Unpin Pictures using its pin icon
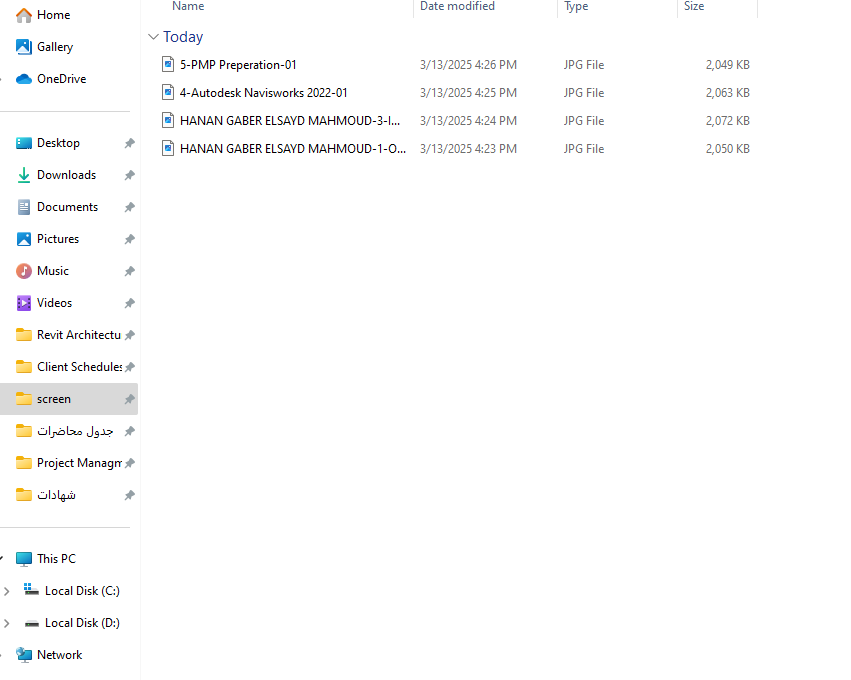The width and height of the screenshot is (851, 680). click(x=129, y=239)
